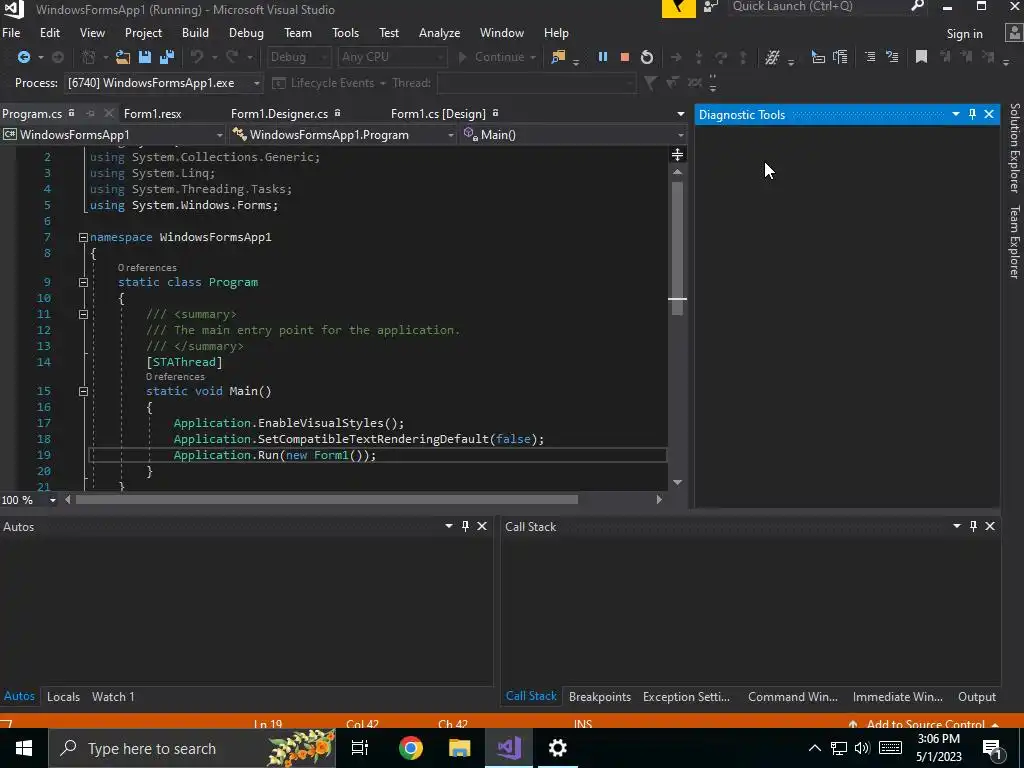This screenshot has width=1024, height=768.
Task: Click the Save icon in toolbar
Action: point(145,57)
